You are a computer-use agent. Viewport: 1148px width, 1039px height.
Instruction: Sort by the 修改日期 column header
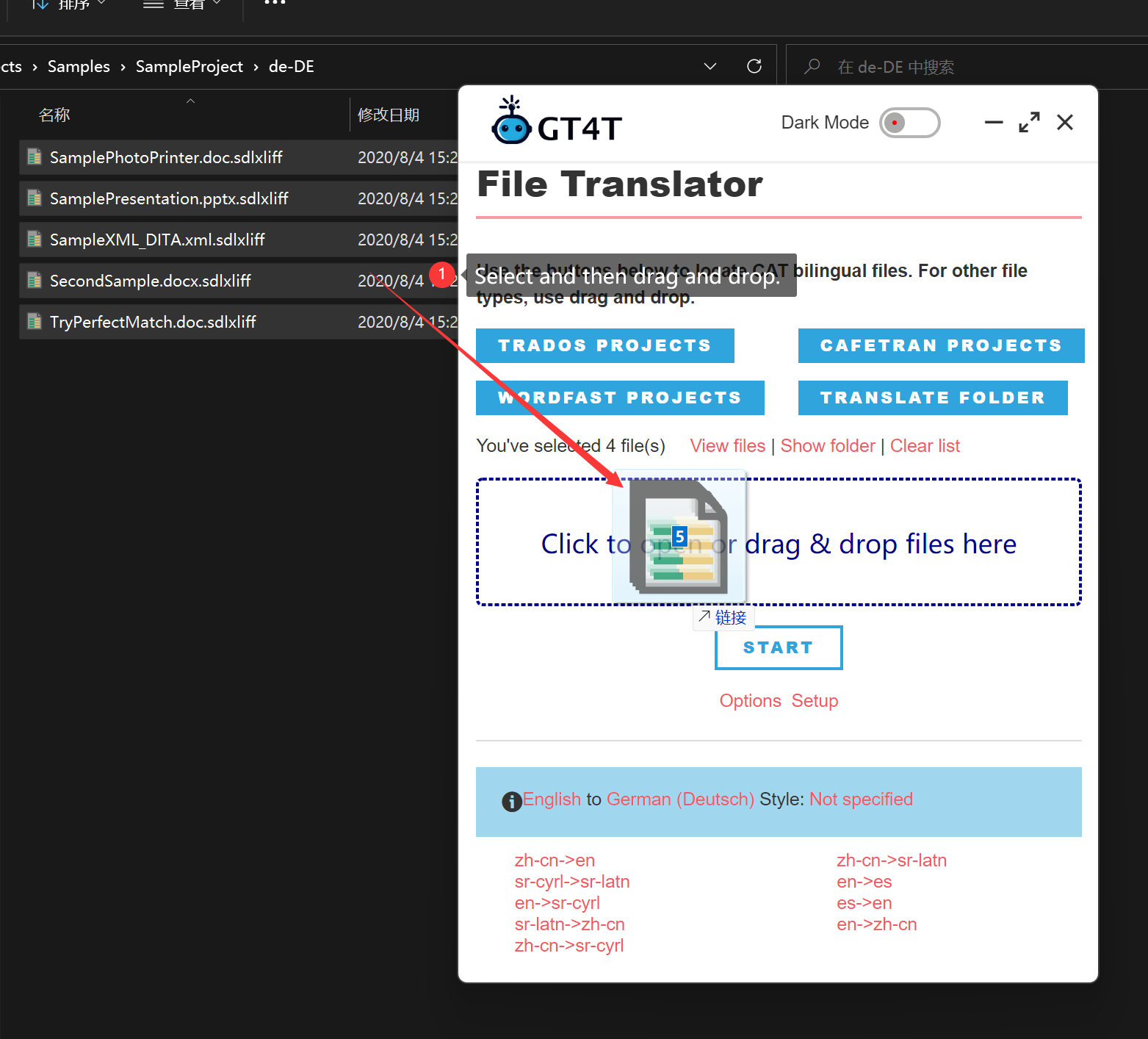point(389,115)
